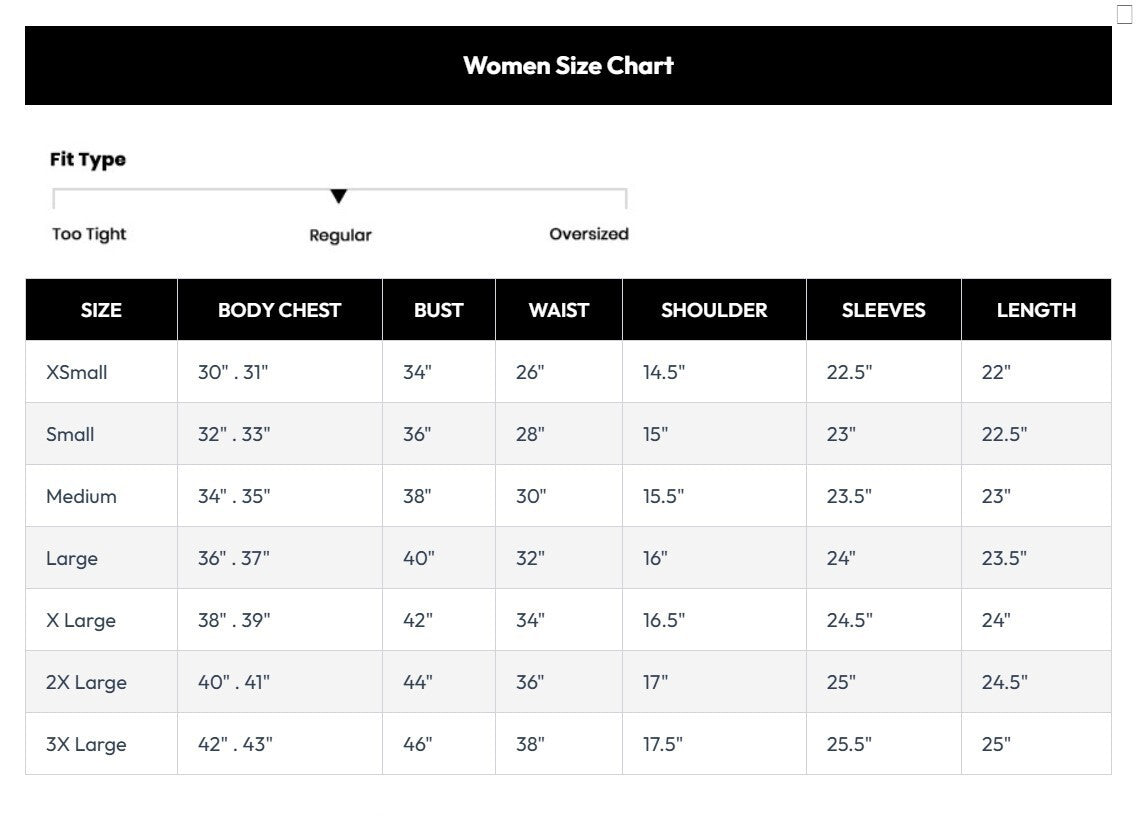Select the XSmall size row label
The height and width of the screenshot is (816, 1139).
click(x=76, y=372)
